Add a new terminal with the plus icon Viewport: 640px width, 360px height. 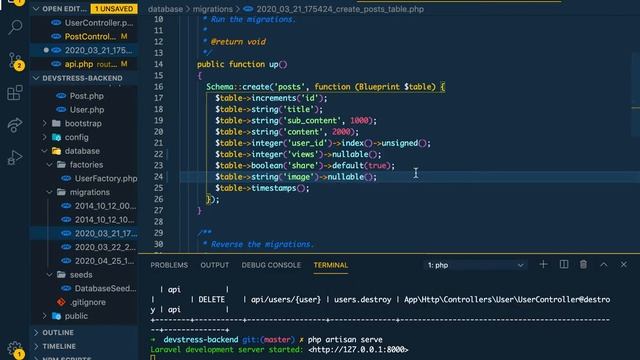click(x=543, y=264)
